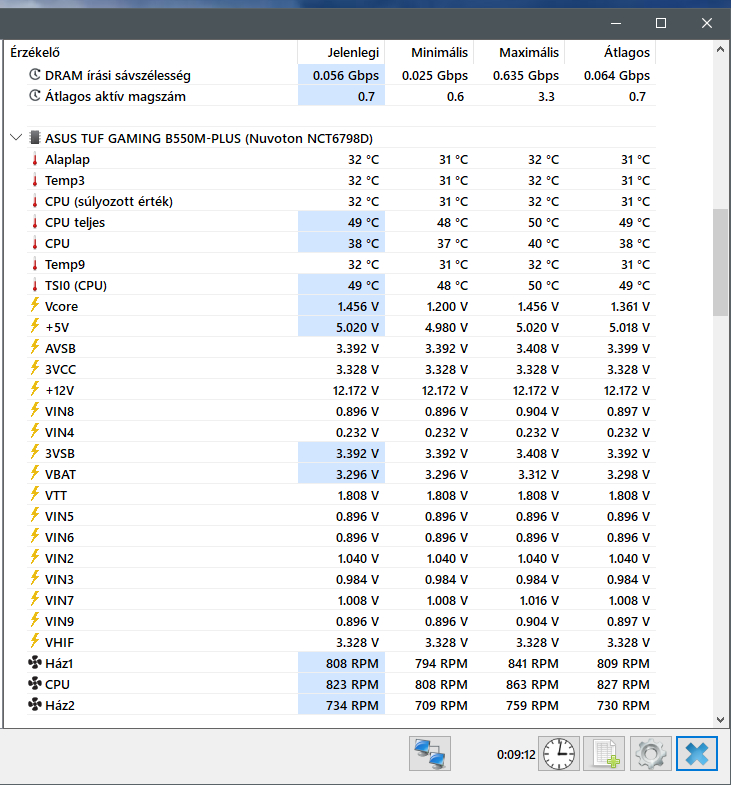Start logging with the document-plus icon

point(603,752)
